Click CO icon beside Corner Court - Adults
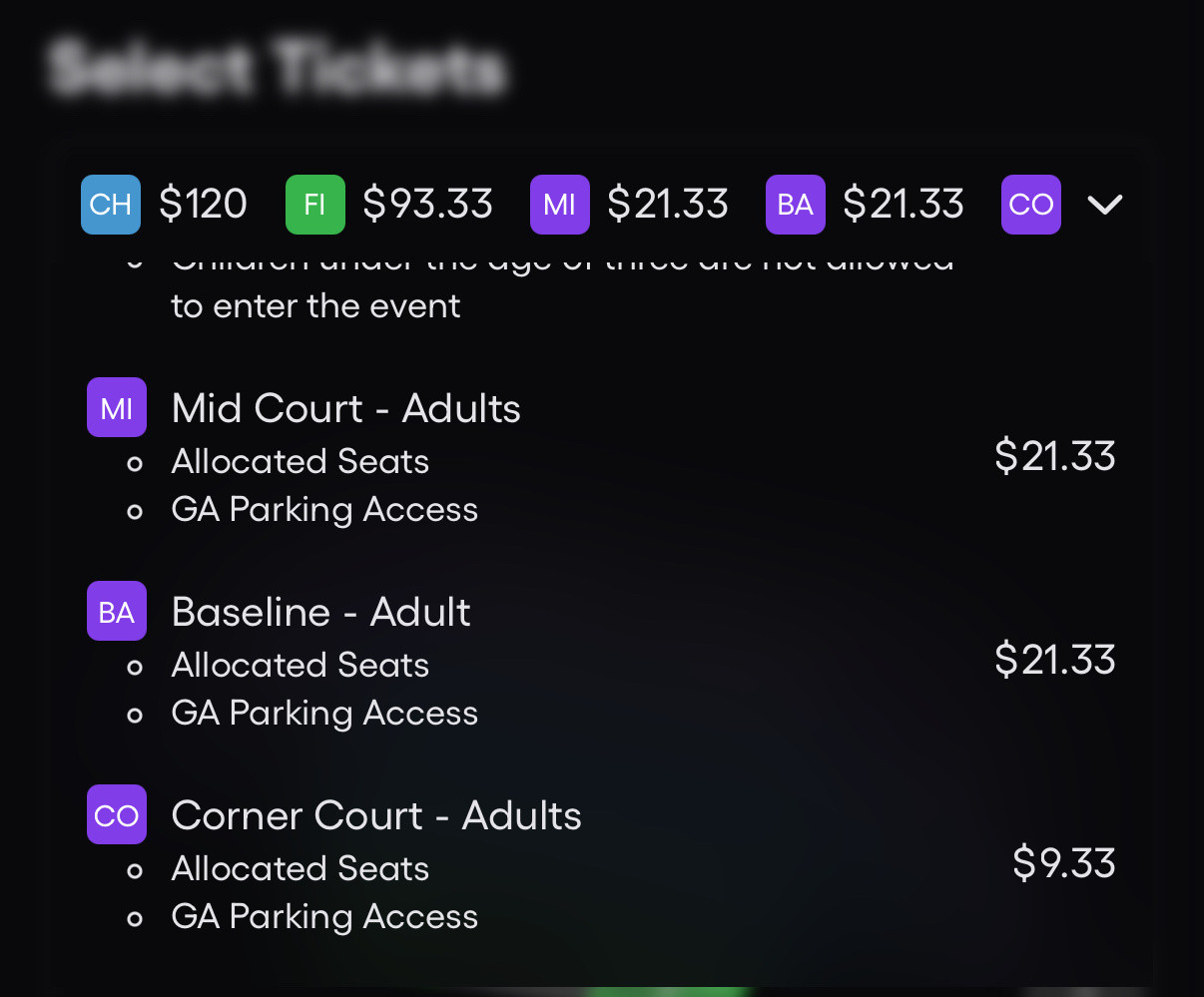This screenshot has width=1204, height=997. click(117, 814)
